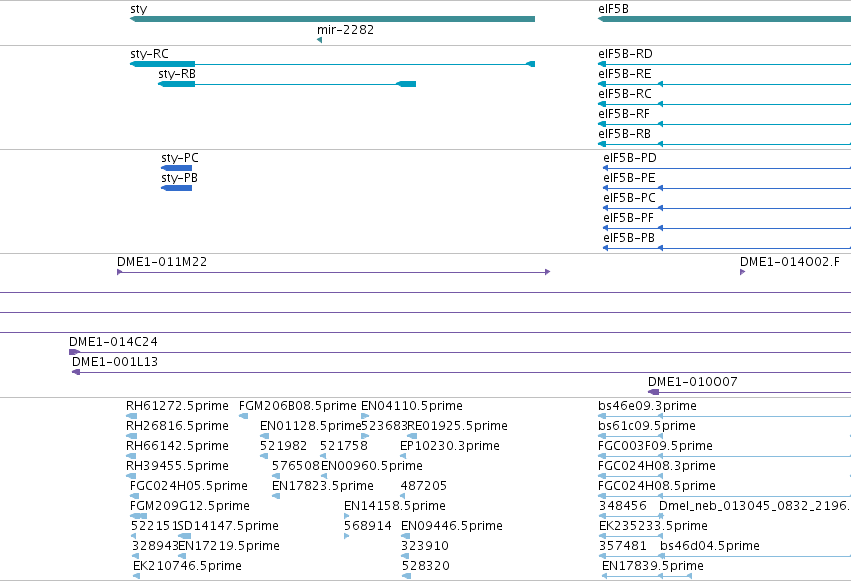Click EST RH39455.5prime

tap(177, 467)
